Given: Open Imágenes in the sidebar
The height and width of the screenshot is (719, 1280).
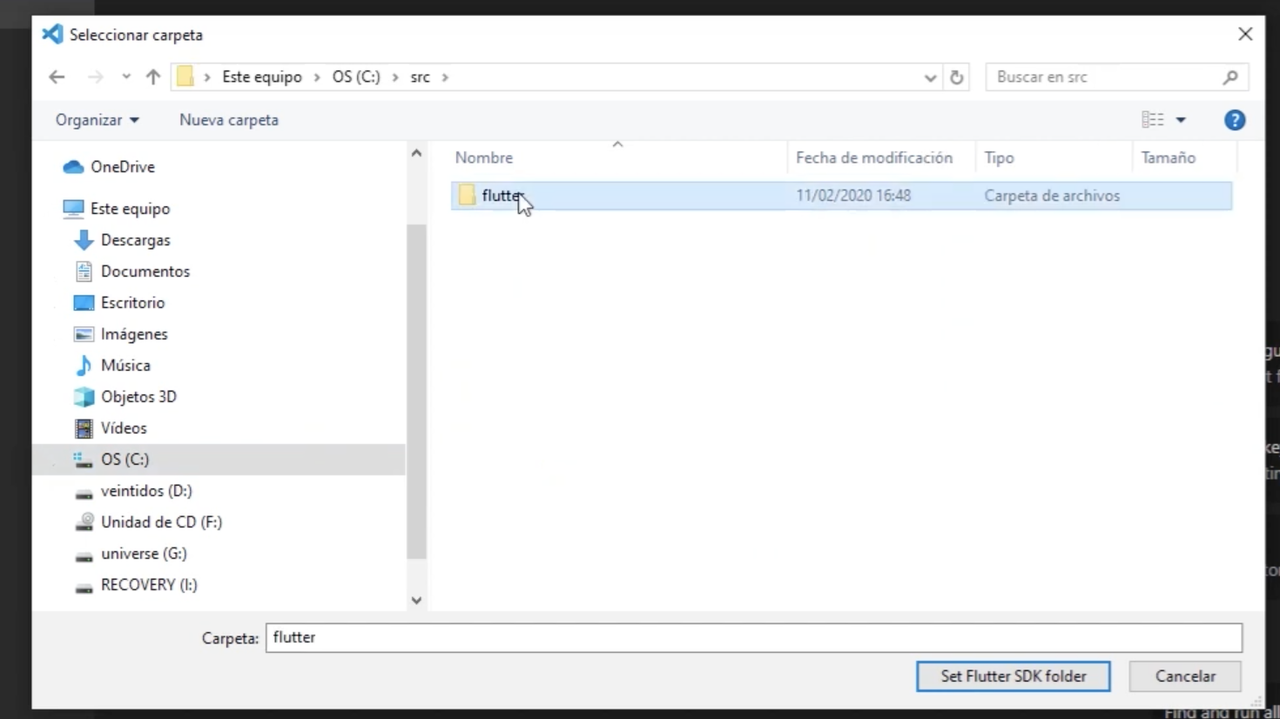Looking at the screenshot, I should tap(134, 334).
